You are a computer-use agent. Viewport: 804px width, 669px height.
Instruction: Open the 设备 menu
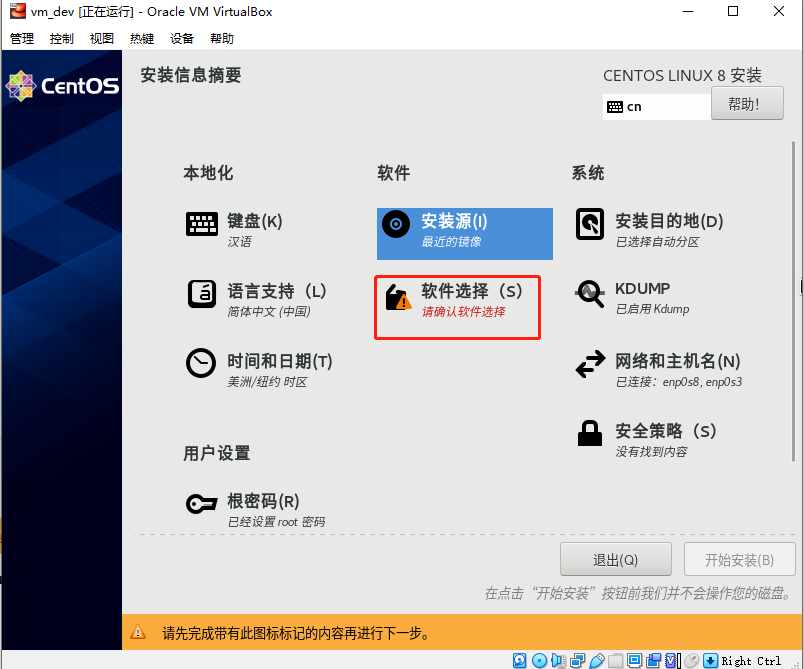click(182, 38)
